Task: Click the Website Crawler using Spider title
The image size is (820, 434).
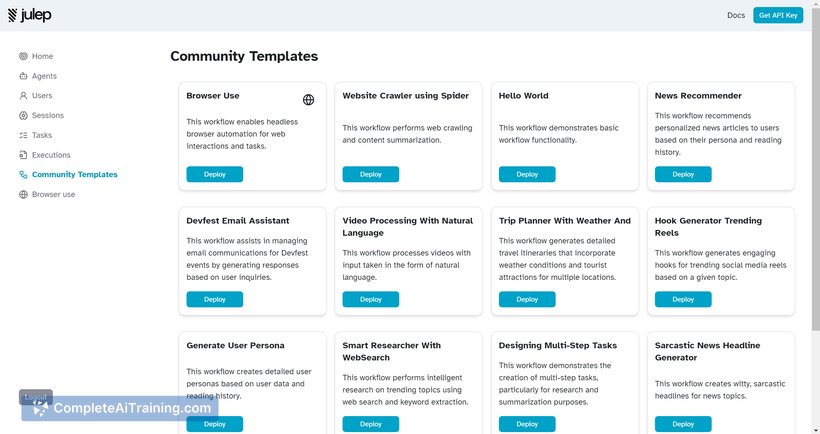Action: [x=405, y=96]
